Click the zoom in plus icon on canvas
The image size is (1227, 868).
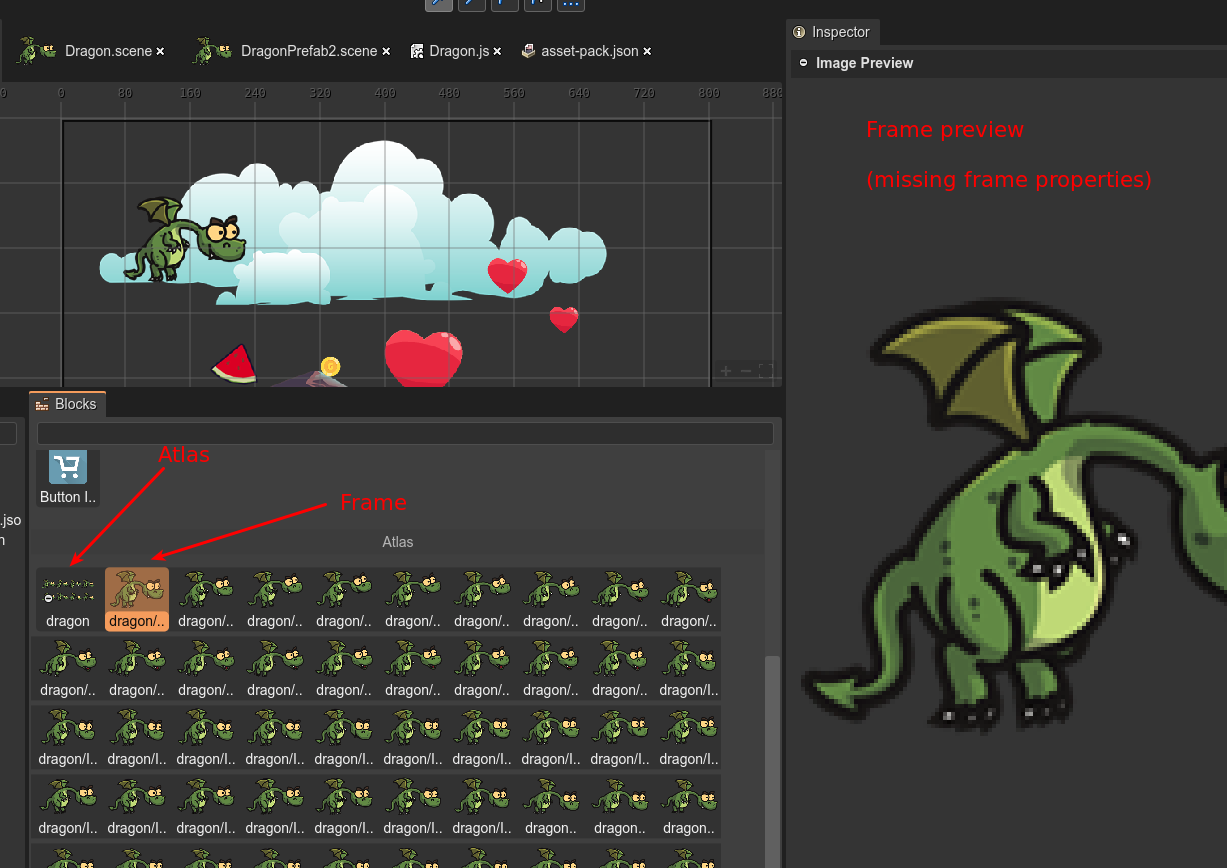(x=725, y=371)
